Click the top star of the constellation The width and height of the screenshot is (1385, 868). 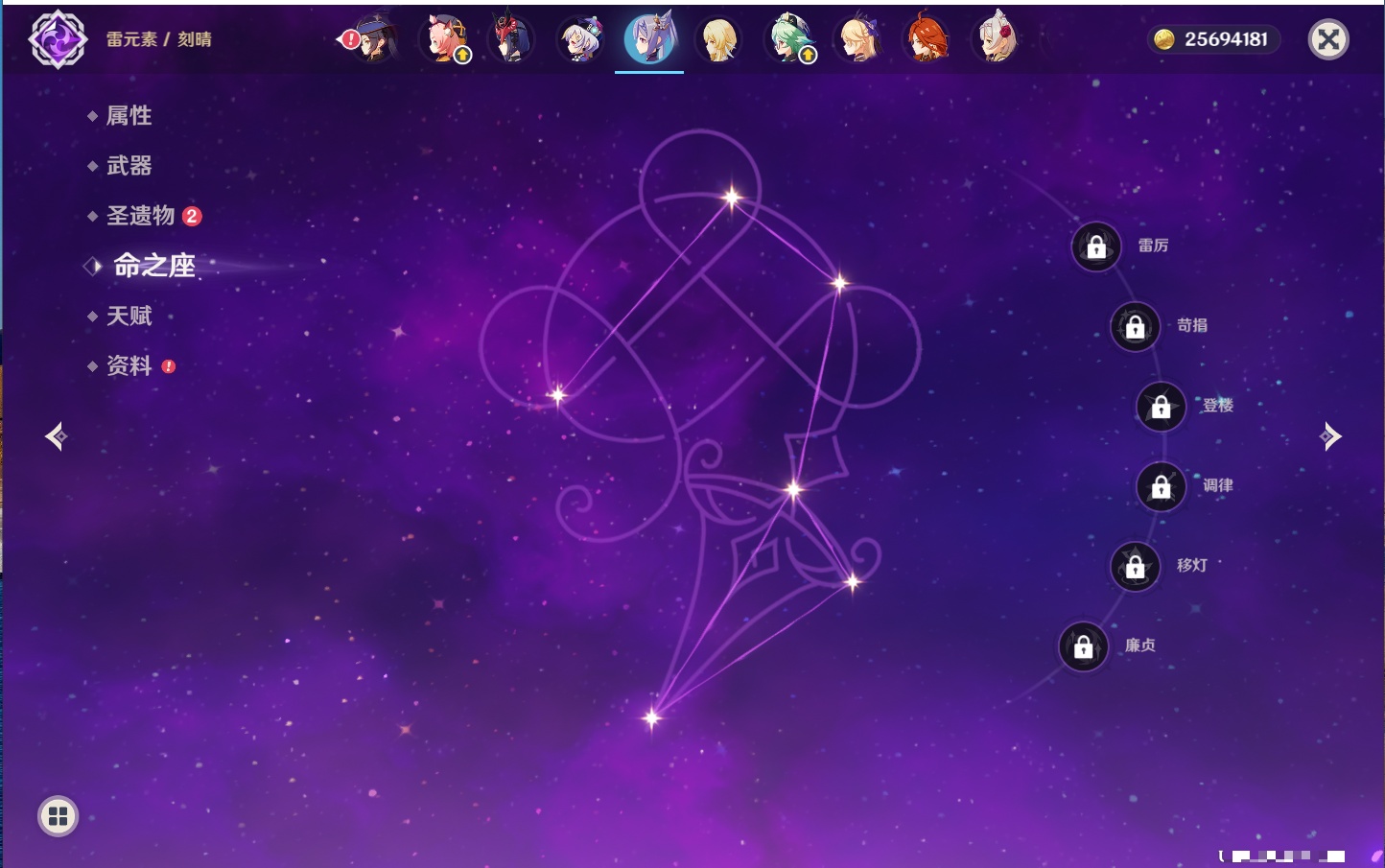coord(732,198)
